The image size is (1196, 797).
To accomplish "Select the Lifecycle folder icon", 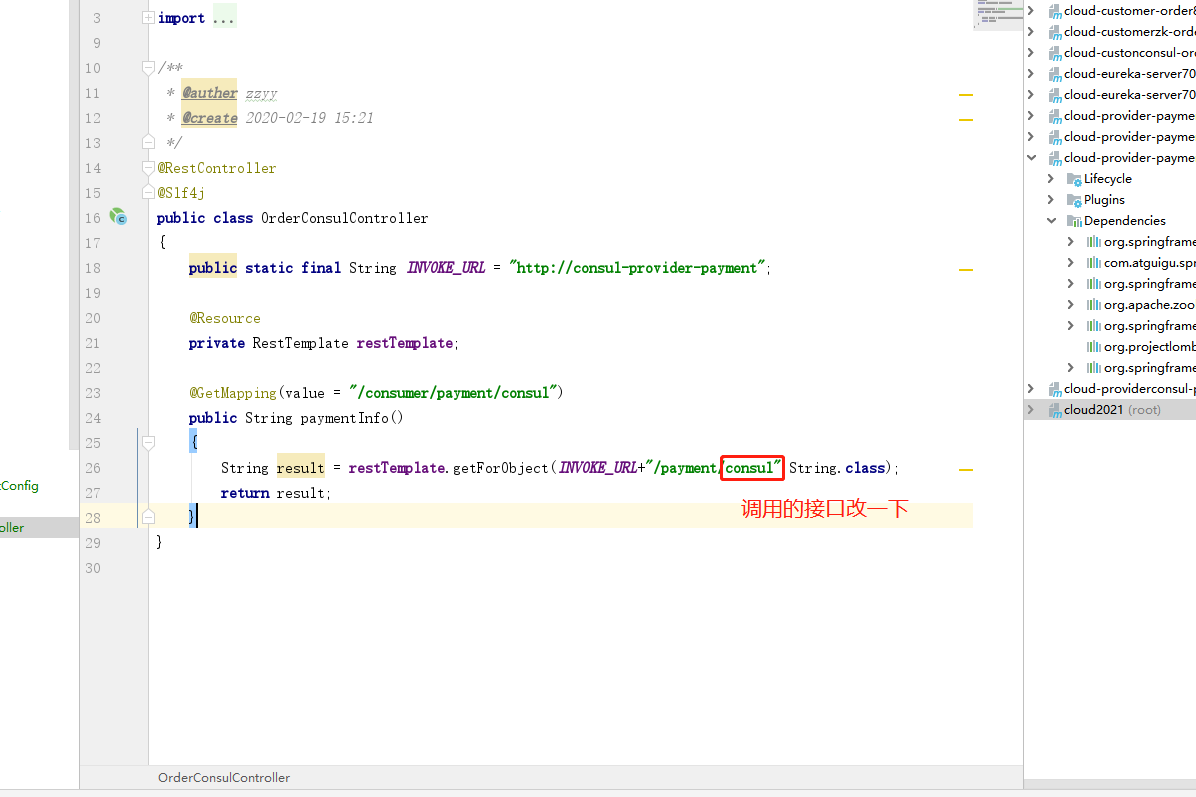I will [1074, 179].
